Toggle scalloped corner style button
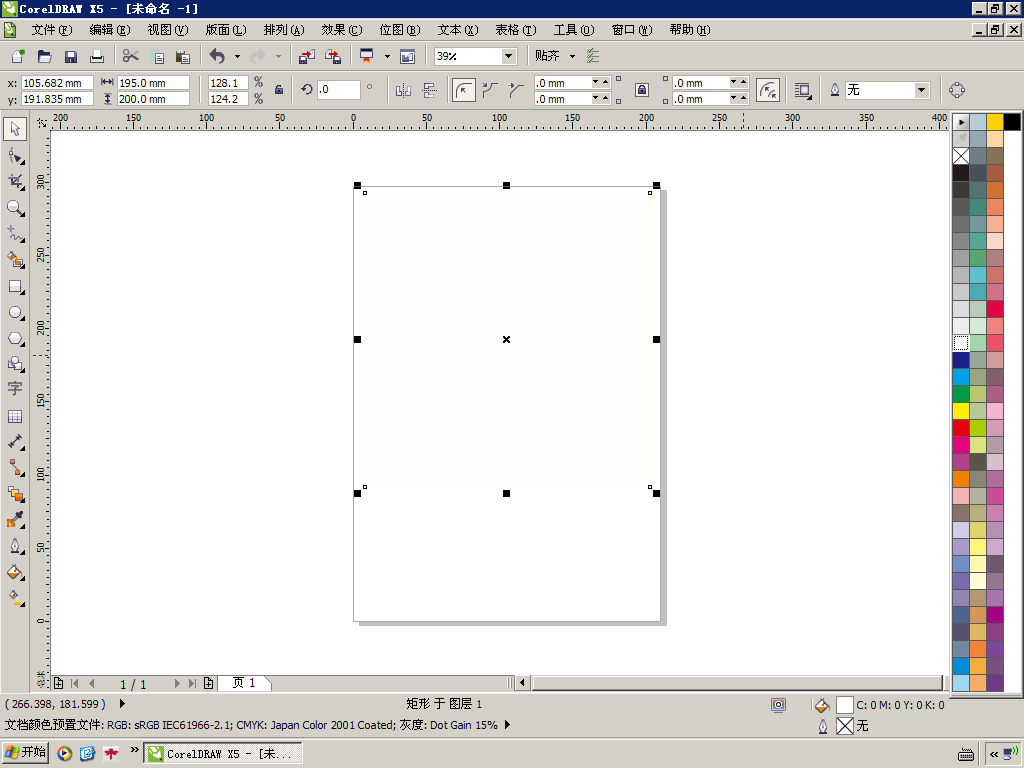 click(490, 90)
